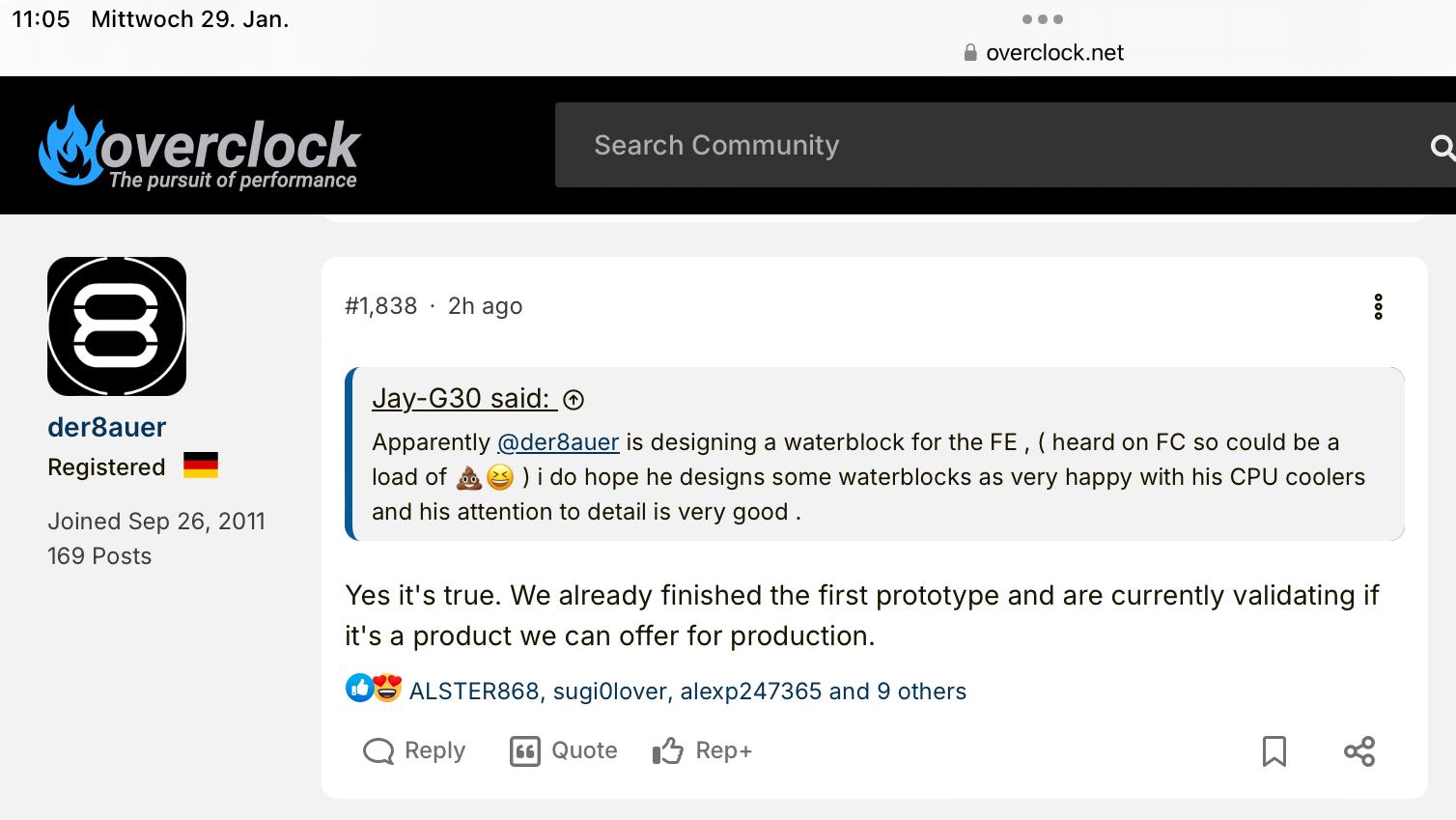Screen dimensions: 1456x820
Task: Focus the Search Community field
Action: tap(966, 145)
